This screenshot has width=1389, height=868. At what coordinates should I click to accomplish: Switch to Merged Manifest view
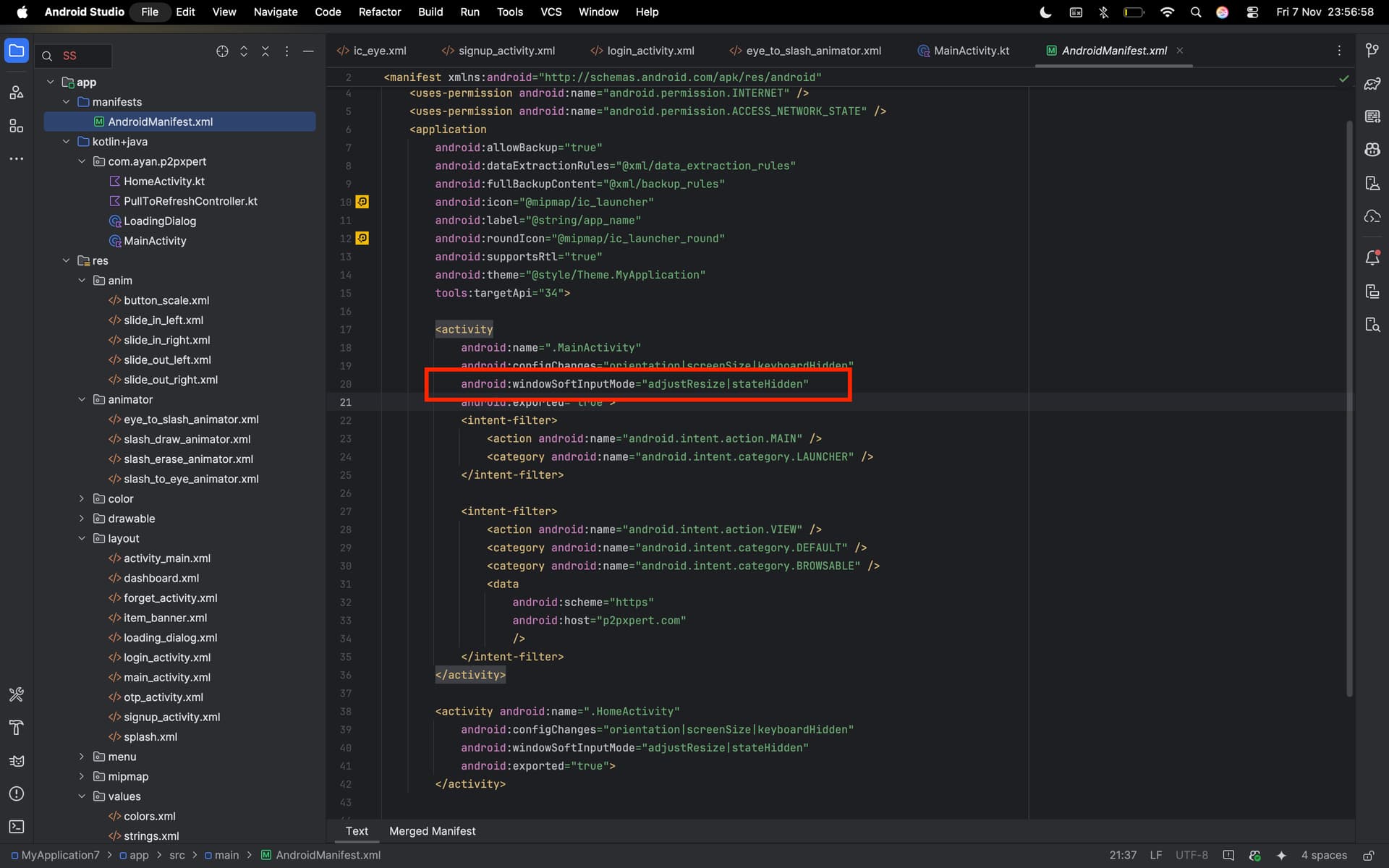pos(432,831)
